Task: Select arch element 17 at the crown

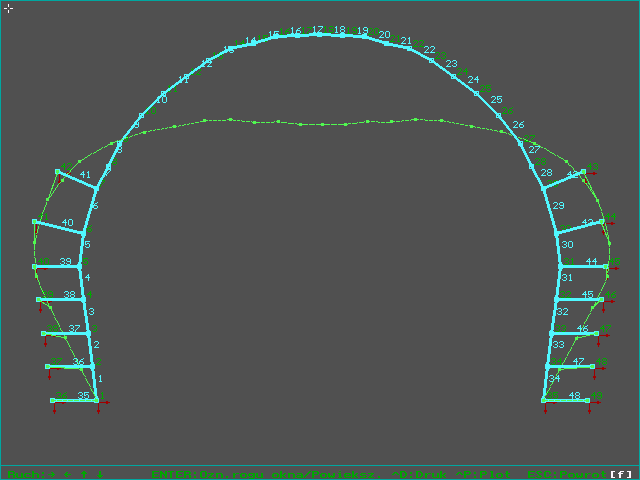Action: tap(318, 35)
